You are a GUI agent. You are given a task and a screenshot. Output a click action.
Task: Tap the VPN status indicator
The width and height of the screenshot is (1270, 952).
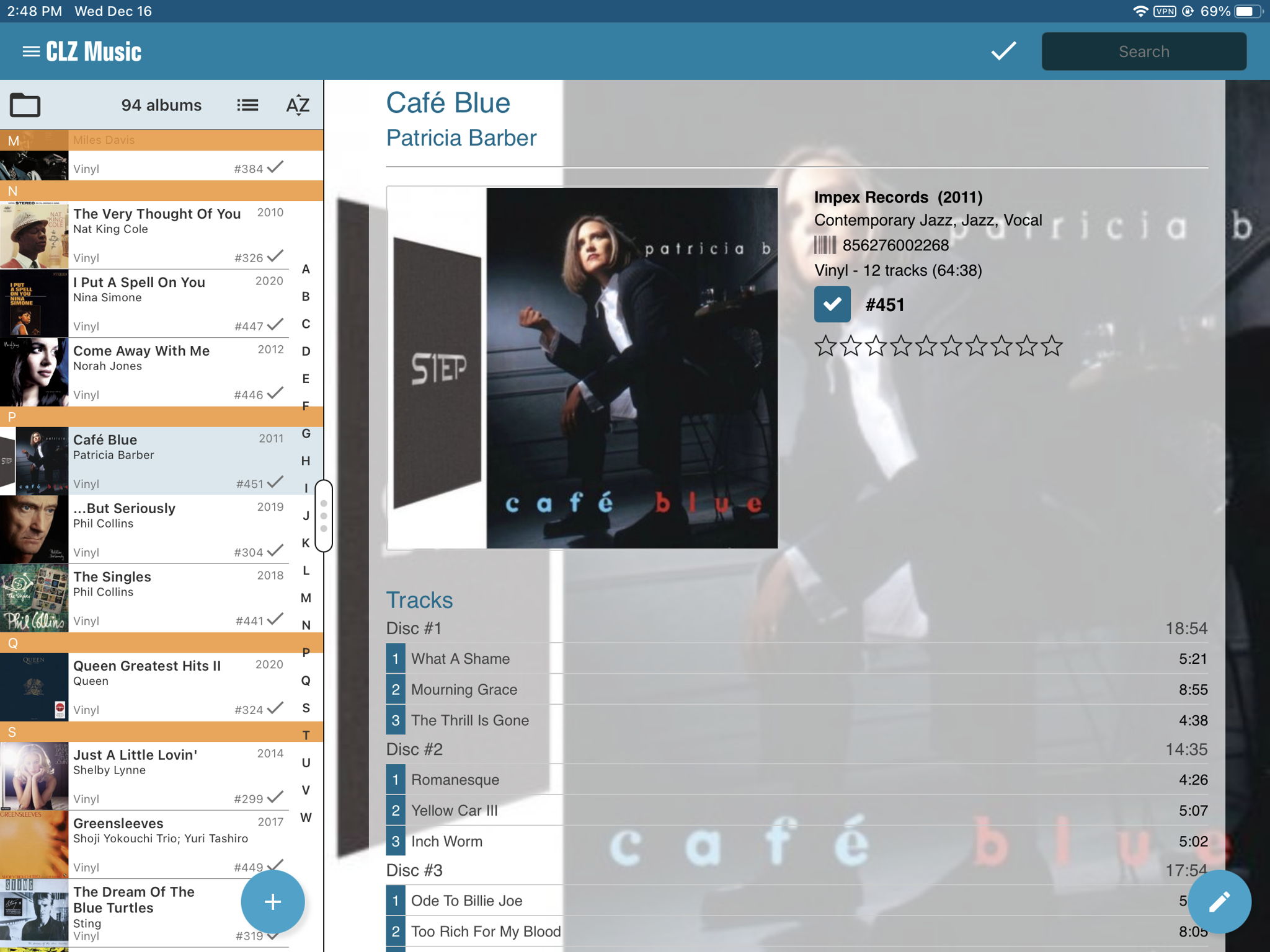coord(1165,11)
